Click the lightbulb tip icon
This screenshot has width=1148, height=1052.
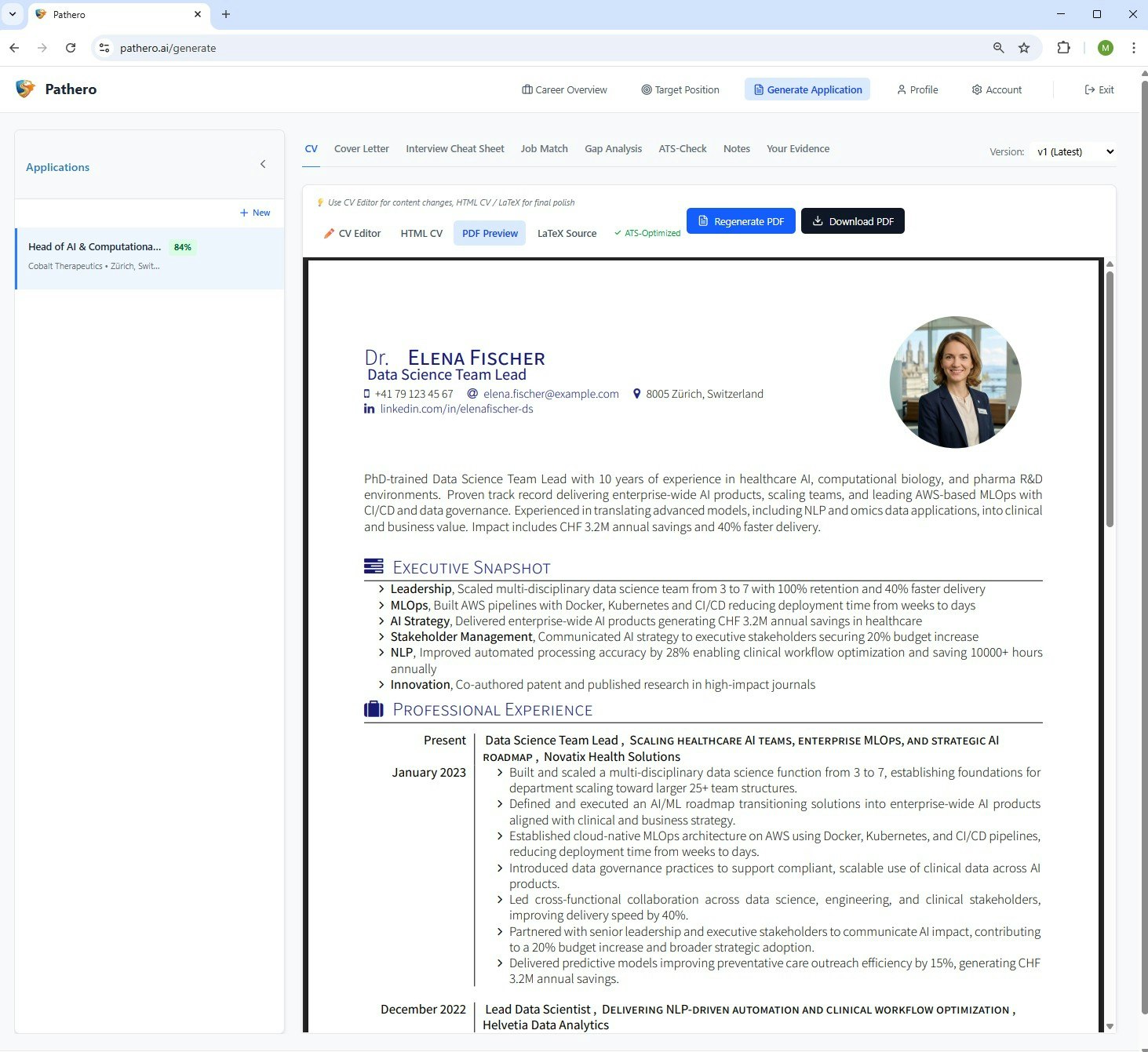tap(320, 202)
